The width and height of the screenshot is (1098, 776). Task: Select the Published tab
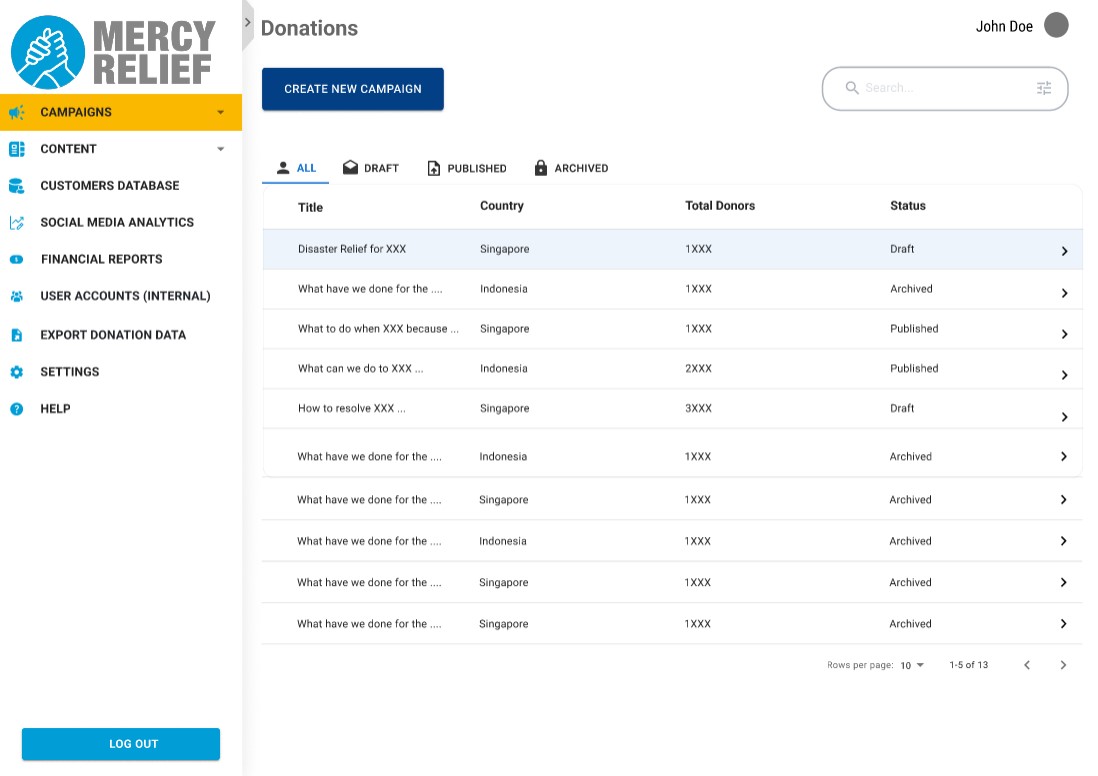(x=466, y=168)
